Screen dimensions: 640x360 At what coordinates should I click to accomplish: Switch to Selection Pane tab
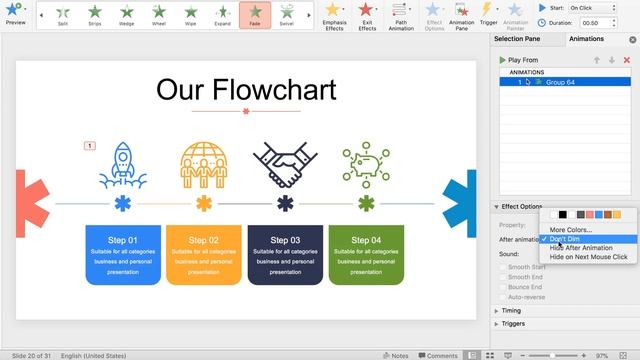[517, 39]
